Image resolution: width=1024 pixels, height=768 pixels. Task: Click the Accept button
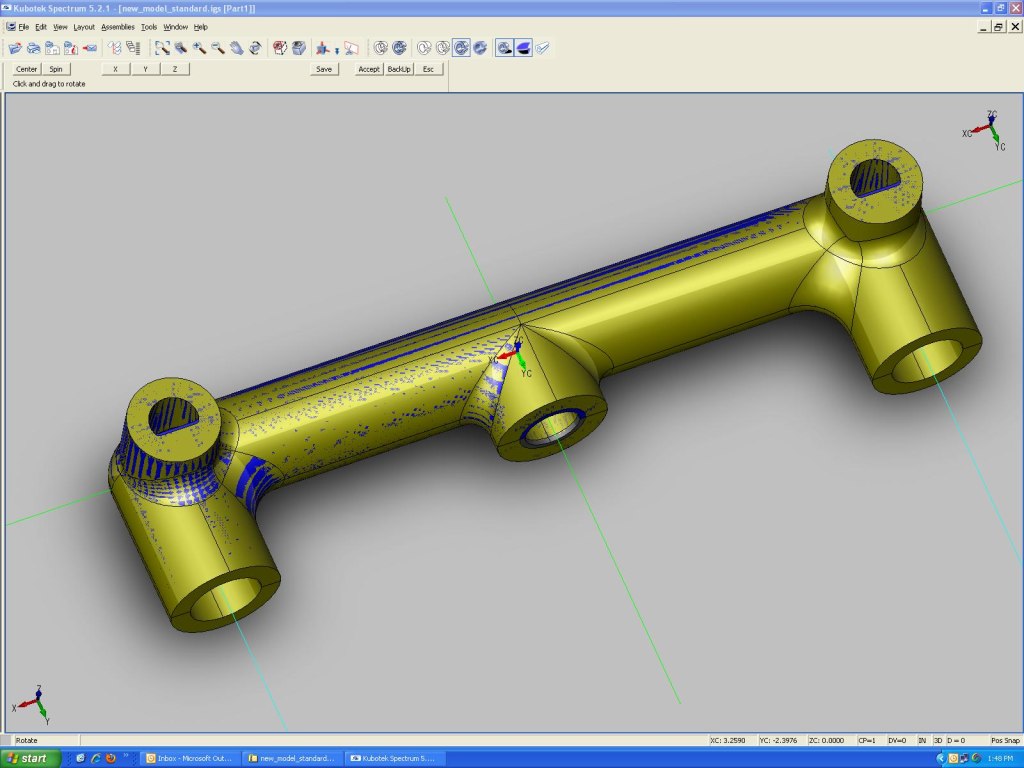[369, 69]
